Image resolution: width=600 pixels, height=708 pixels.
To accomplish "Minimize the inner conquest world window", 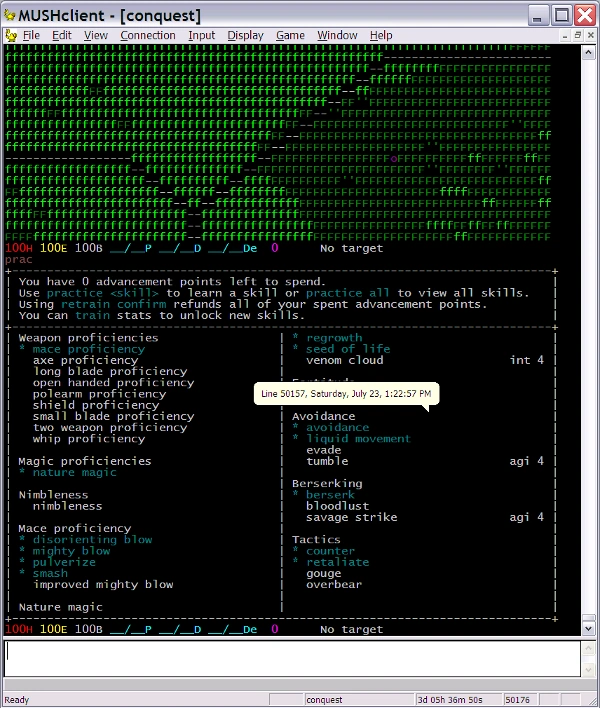I will pyautogui.click(x=565, y=35).
